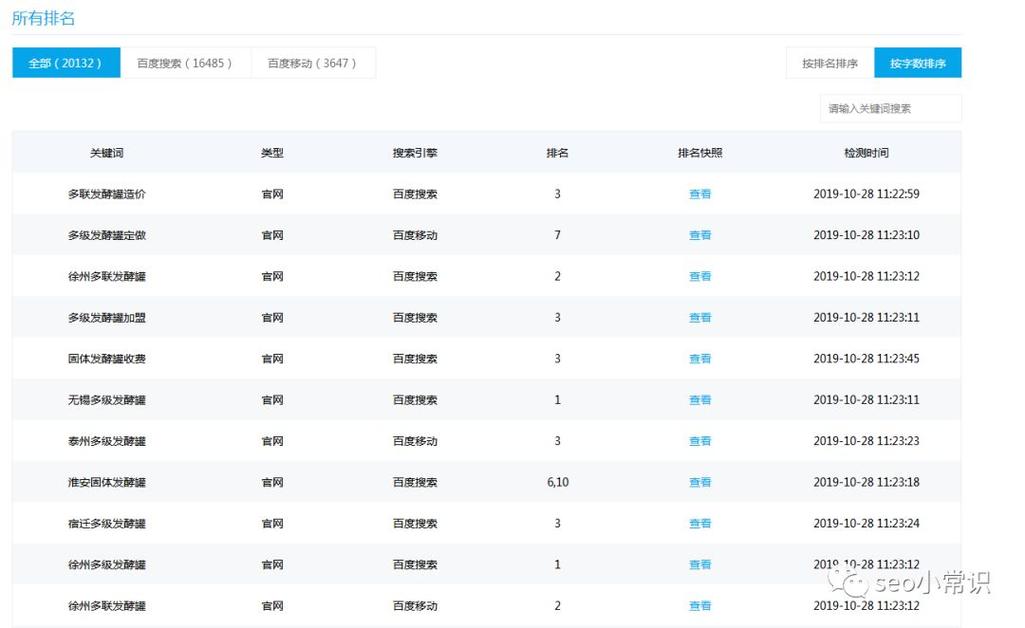Viewport: 1025px width, 628px height.
Task: Sort by ranking with 按排名排序
Action: 830,63
